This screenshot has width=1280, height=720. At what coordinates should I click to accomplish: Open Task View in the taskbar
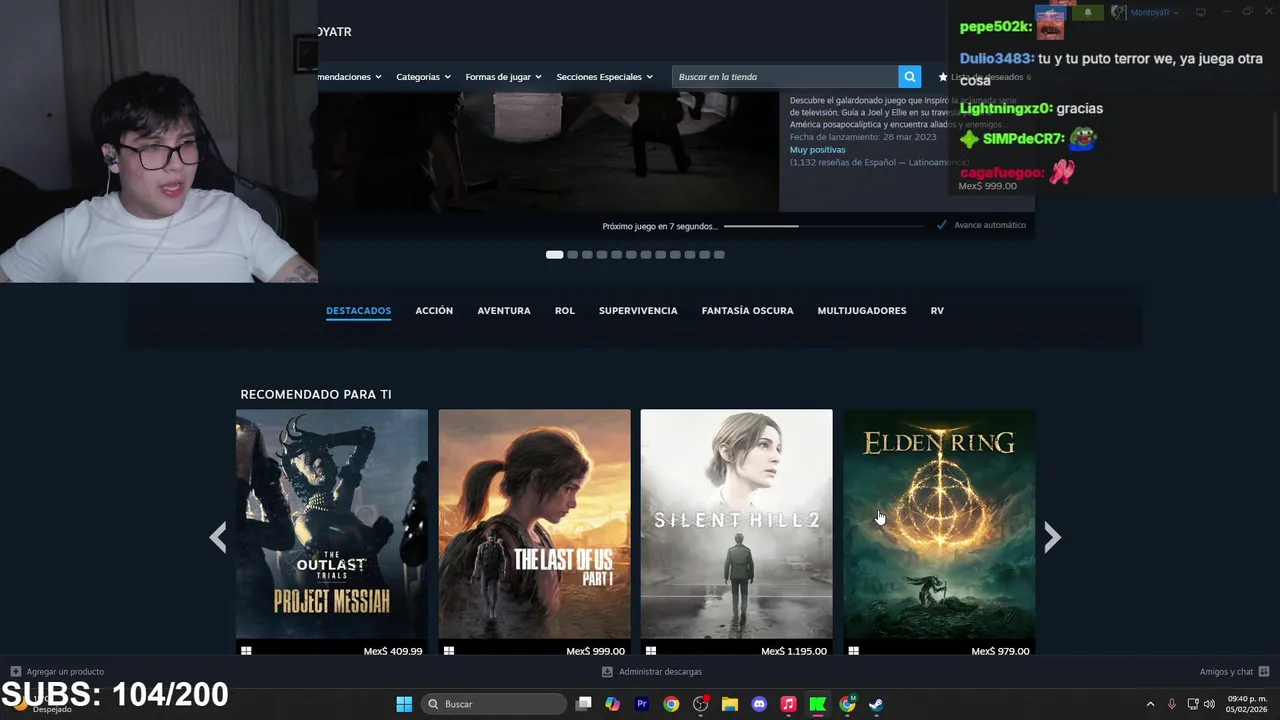pos(584,704)
